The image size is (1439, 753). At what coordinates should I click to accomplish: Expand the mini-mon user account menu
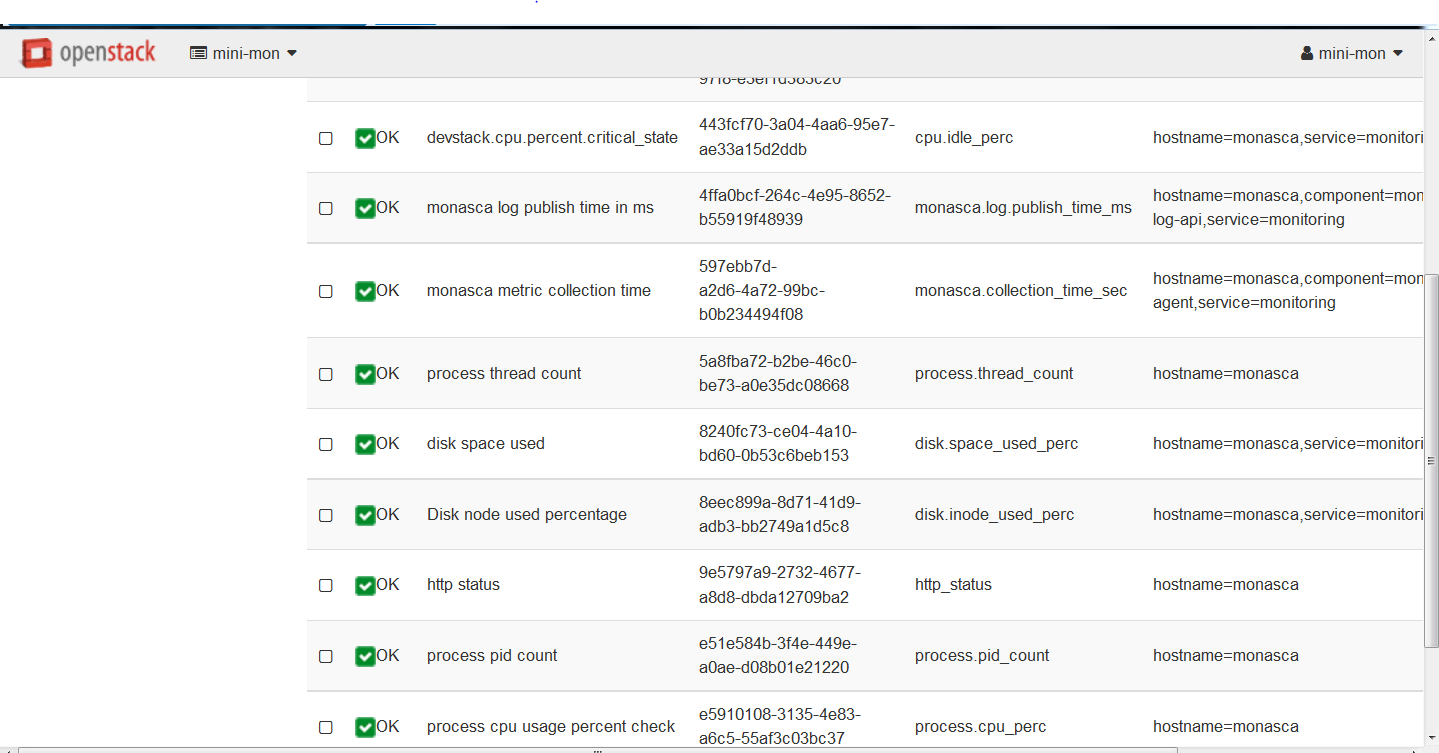point(1352,53)
